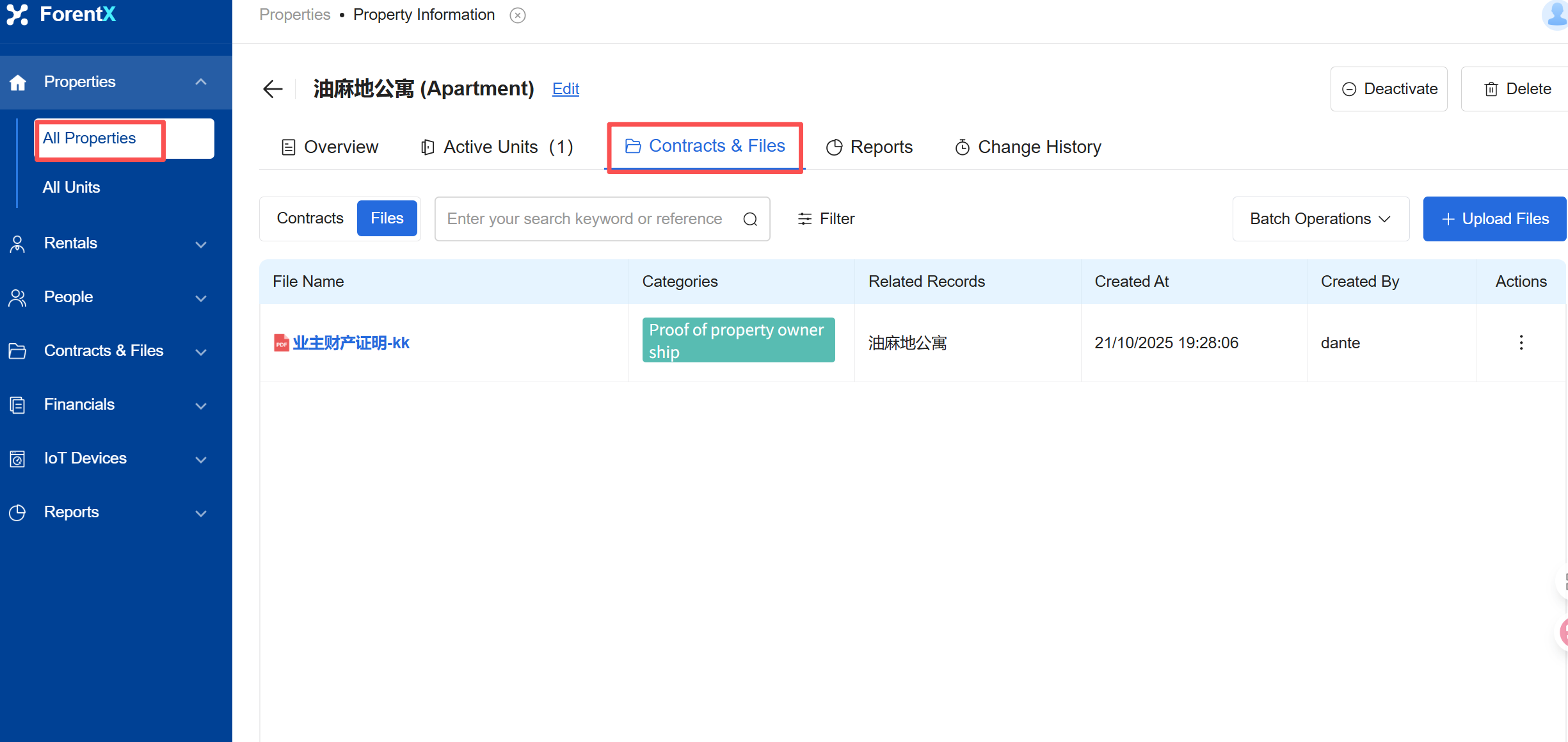Open the Batch Operations dropdown

click(1320, 219)
